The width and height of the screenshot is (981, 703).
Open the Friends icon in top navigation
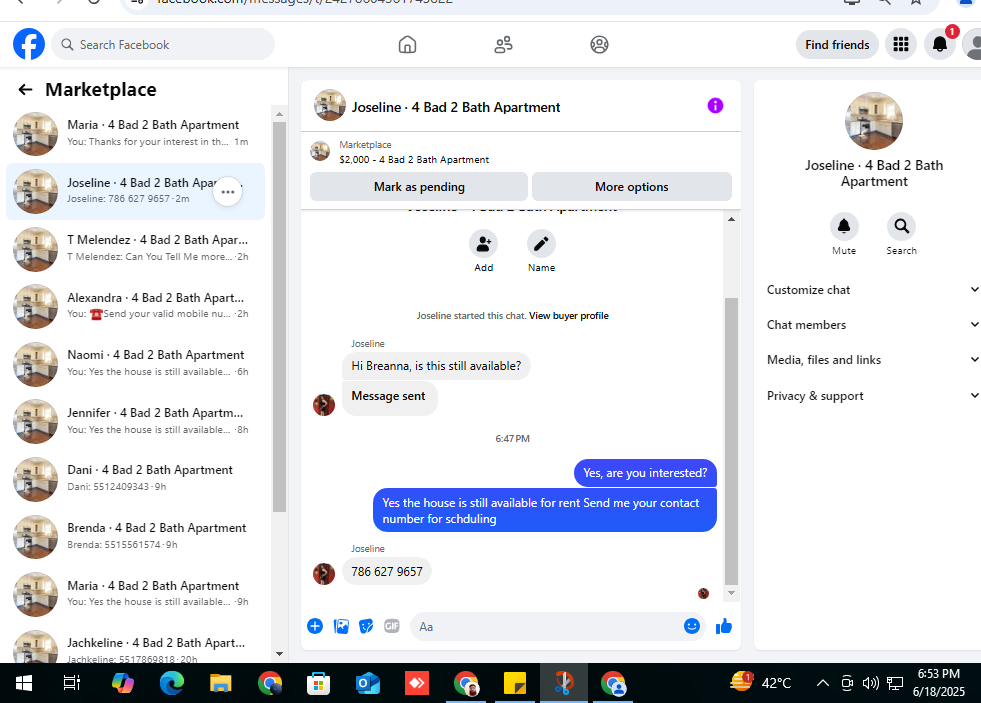504,44
